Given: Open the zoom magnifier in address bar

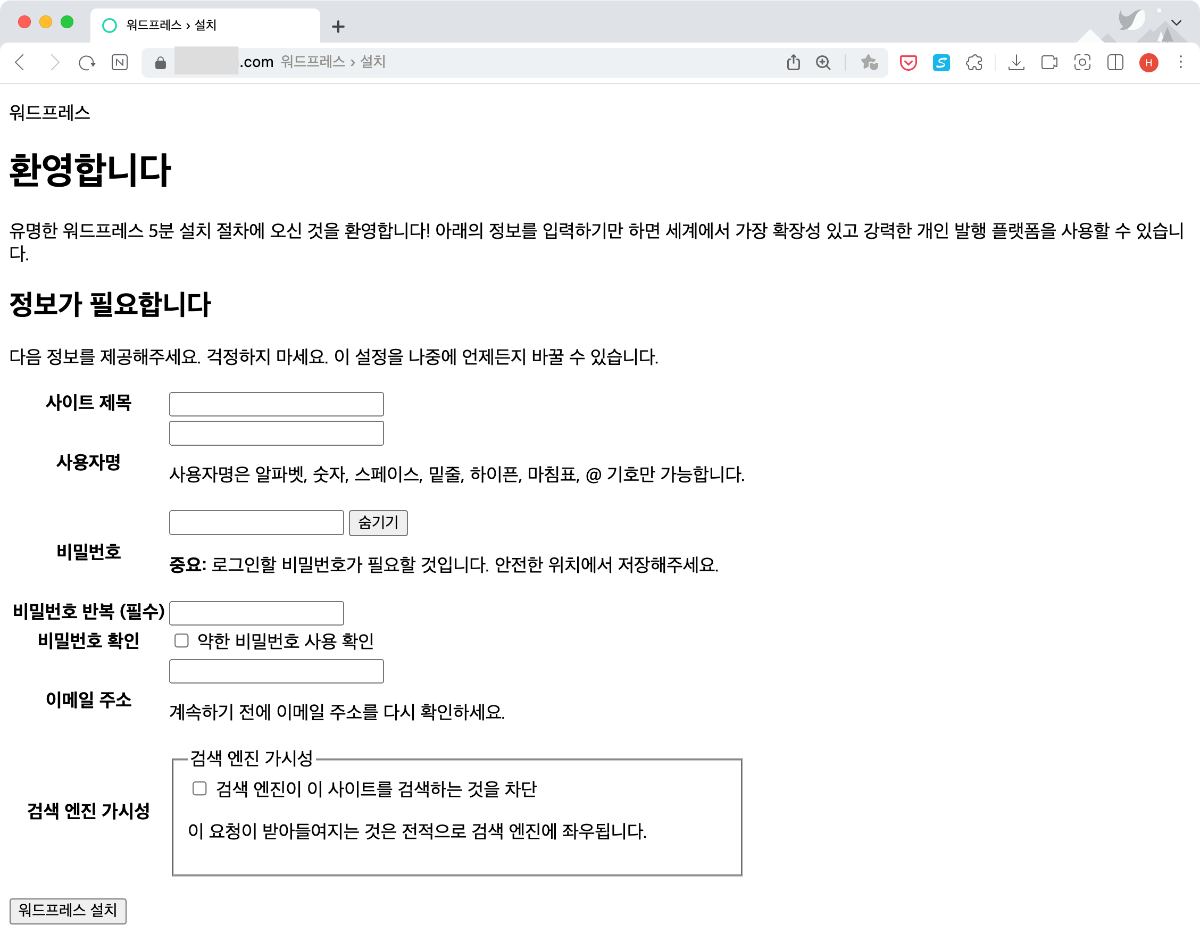Looking at the screenshot, I should coord(823,62).
